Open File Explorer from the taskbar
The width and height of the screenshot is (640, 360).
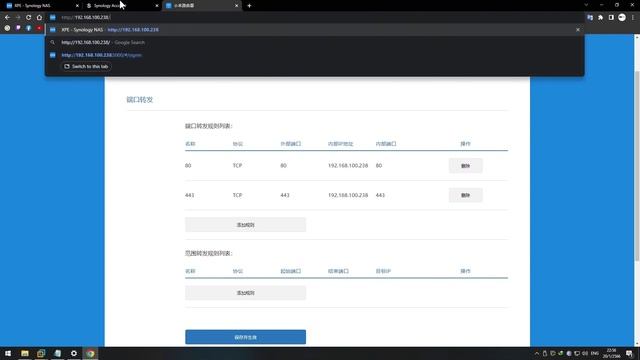(25, 353)
